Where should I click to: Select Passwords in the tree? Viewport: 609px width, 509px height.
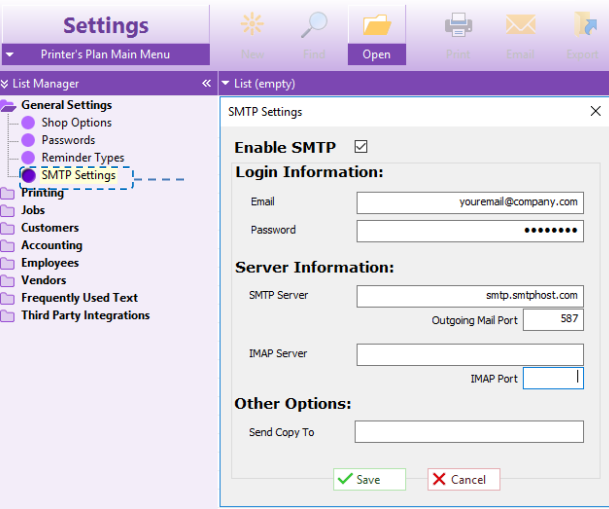click(68, 140)
